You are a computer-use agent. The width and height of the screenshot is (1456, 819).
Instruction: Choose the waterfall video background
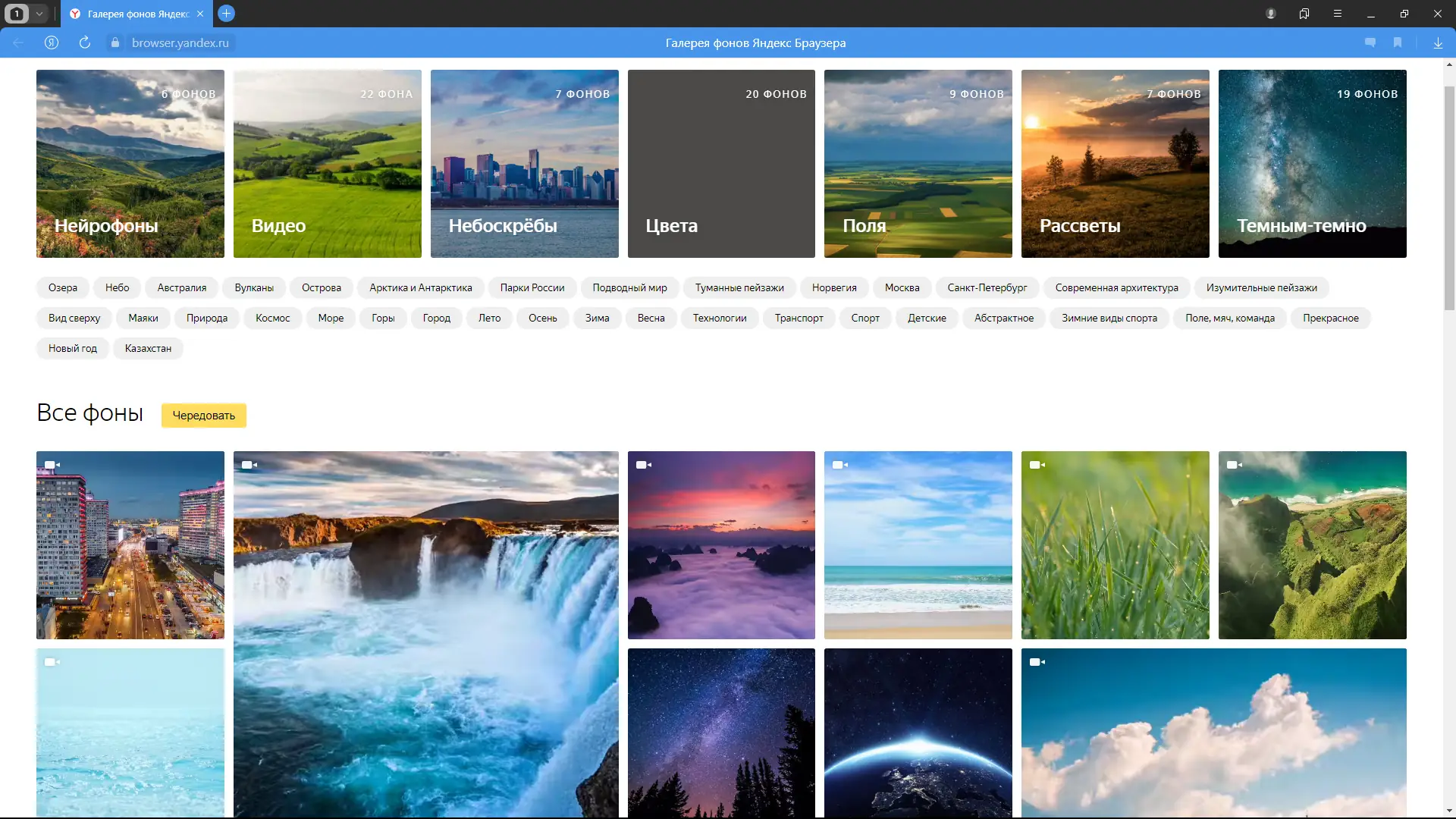tap(425, 633)
